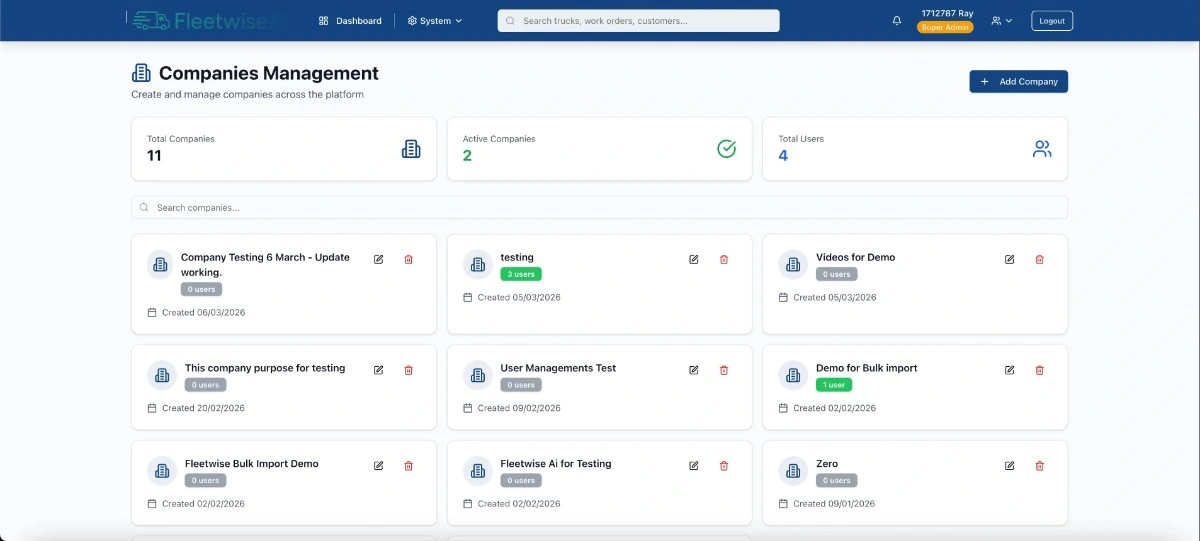The width and height of the screenshot is (1200, 541).
Task: Open the System dropdown menu
Action: 435,21
